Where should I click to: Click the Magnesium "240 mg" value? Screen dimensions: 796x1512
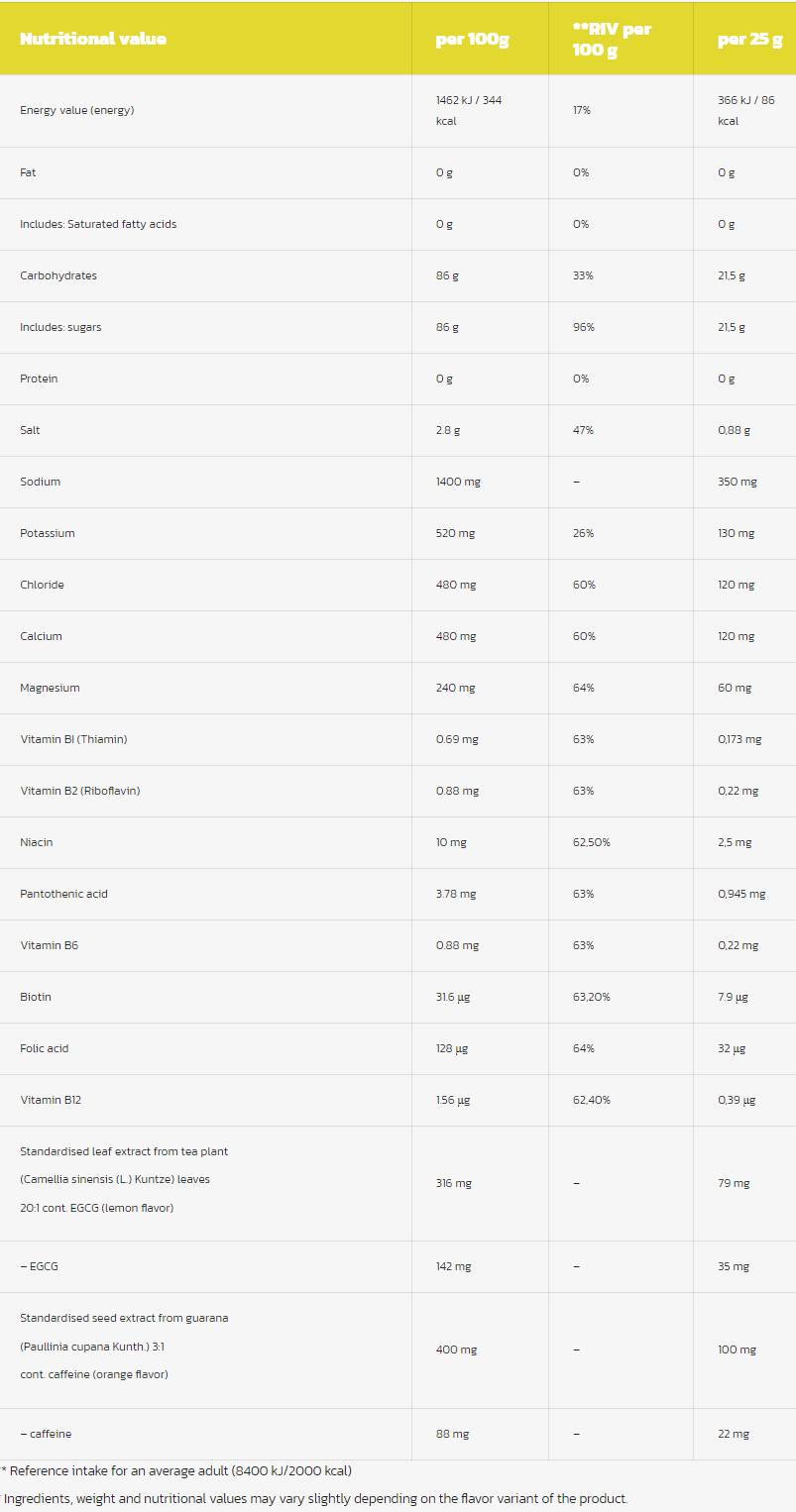pos(455,688)
